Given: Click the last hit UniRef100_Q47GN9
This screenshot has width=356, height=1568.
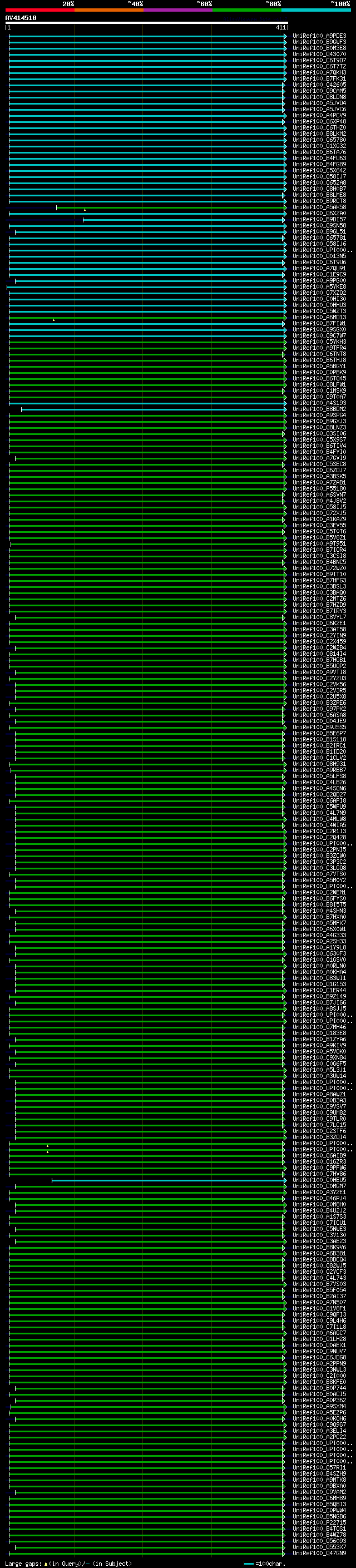Looking at the screenshot, I should click(319, 1554).
